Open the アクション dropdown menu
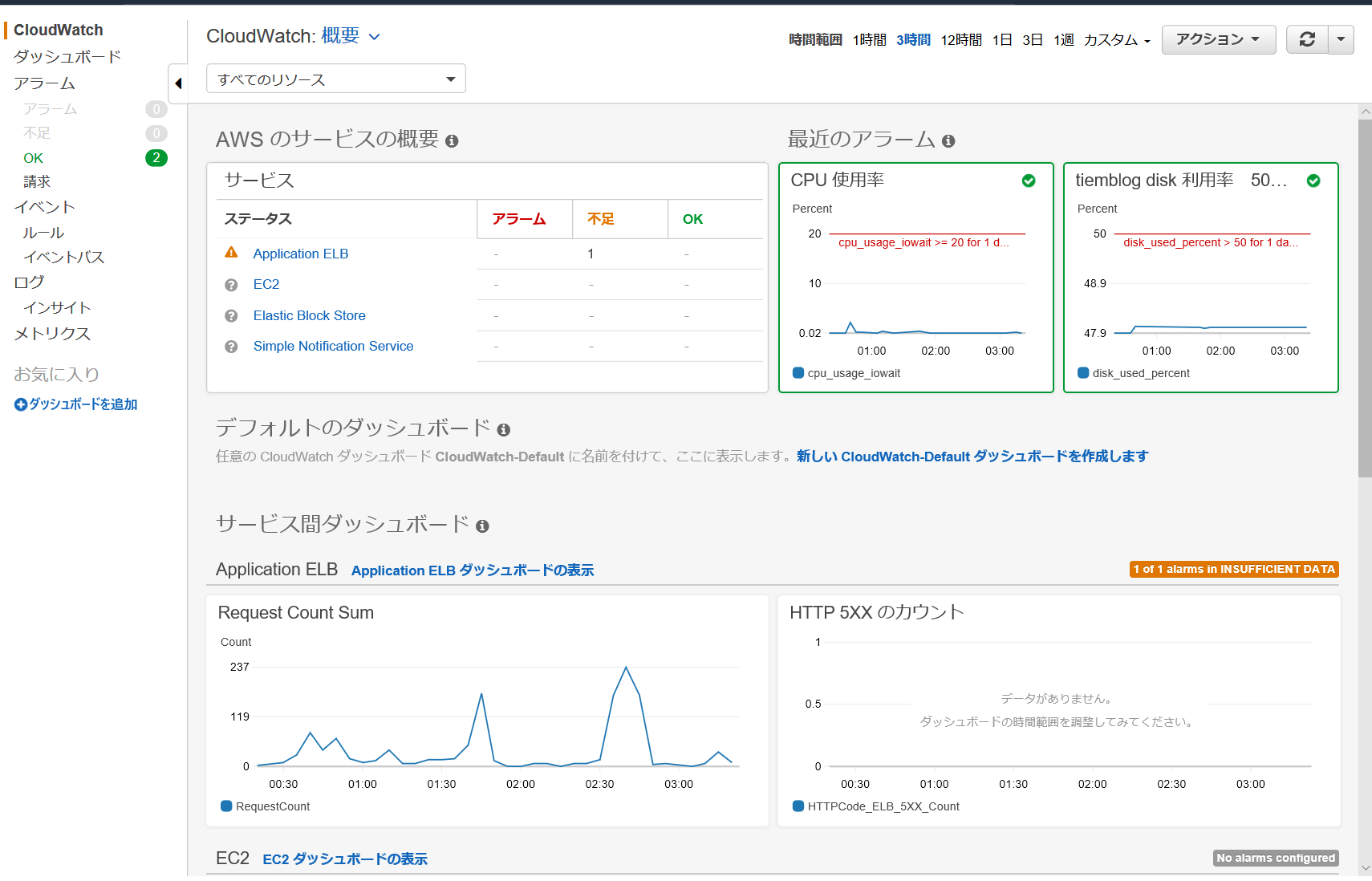Screen dimensions: 1372x881 [x=1219, y=39]
